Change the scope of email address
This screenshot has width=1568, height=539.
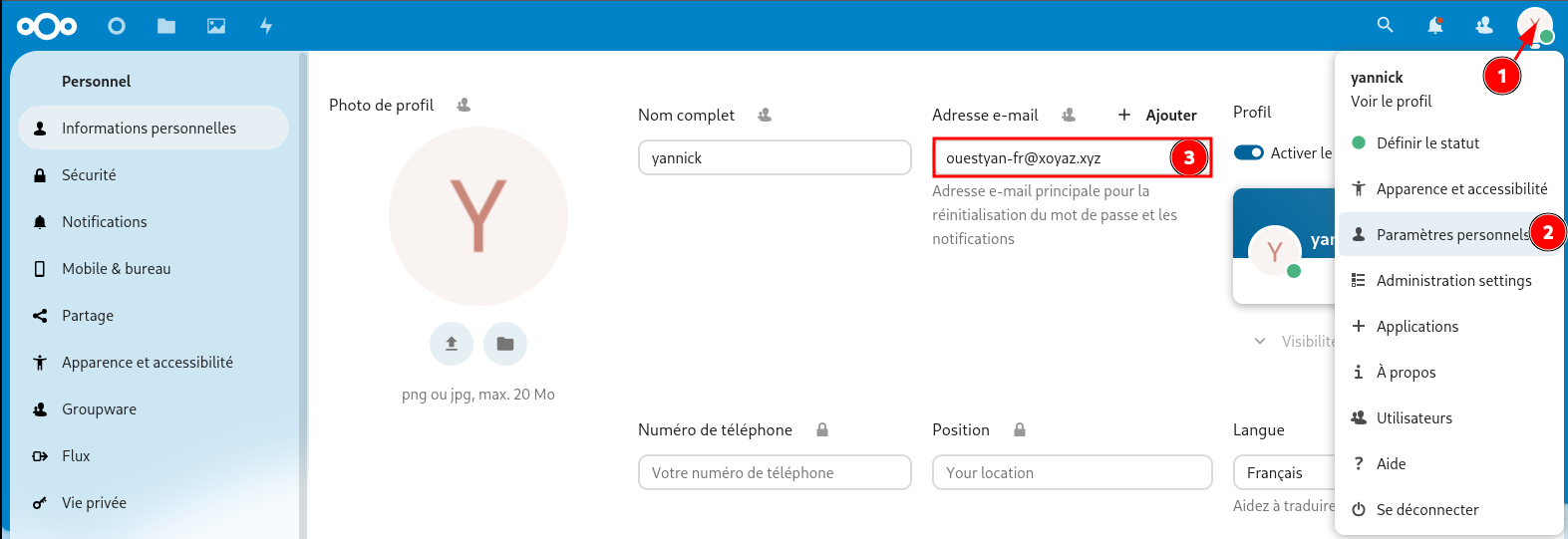1069,116
